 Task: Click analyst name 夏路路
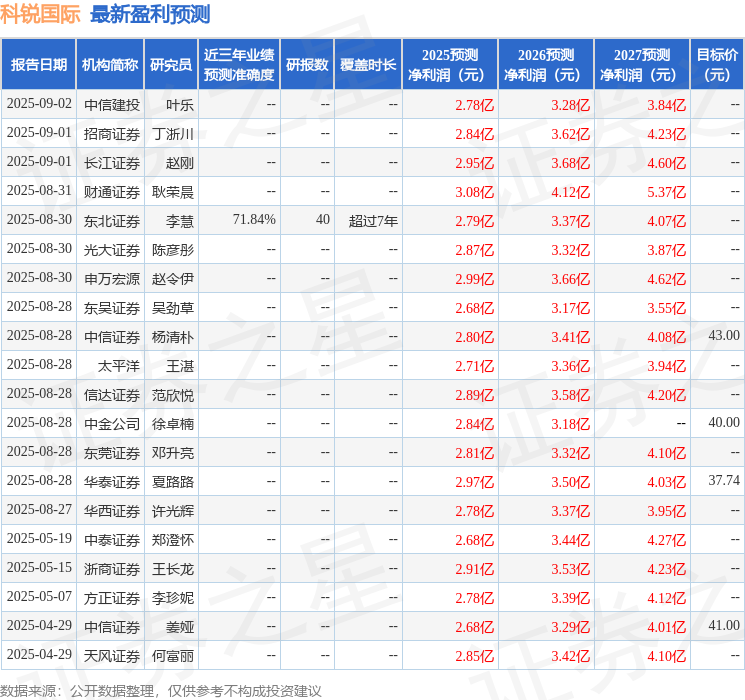pos(173,482)
